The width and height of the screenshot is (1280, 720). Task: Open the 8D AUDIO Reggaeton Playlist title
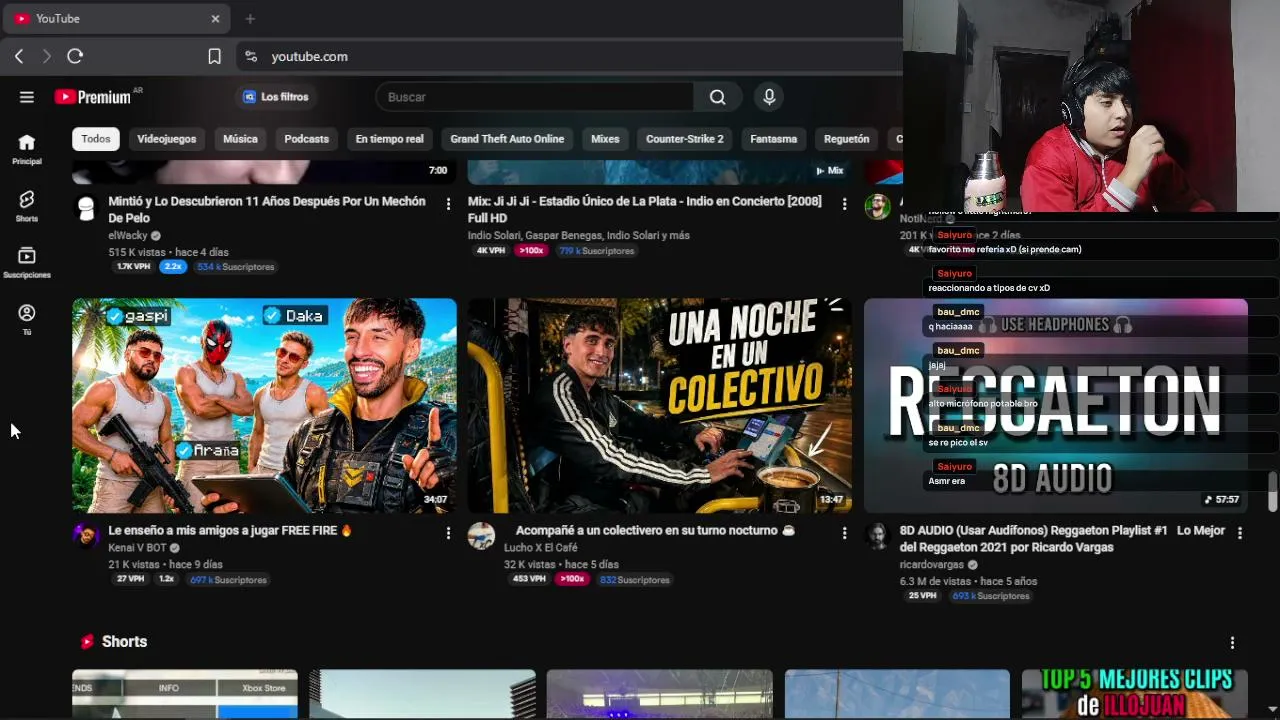1062,539
